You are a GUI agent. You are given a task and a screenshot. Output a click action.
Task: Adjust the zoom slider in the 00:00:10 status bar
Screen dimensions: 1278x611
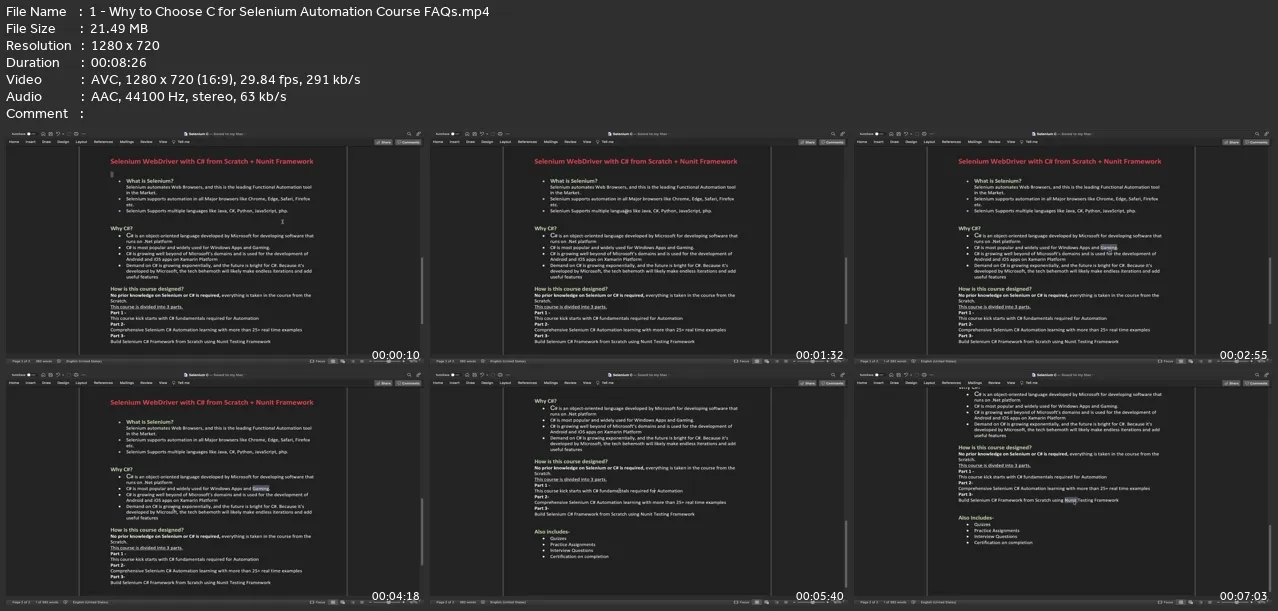click(388, 361)
